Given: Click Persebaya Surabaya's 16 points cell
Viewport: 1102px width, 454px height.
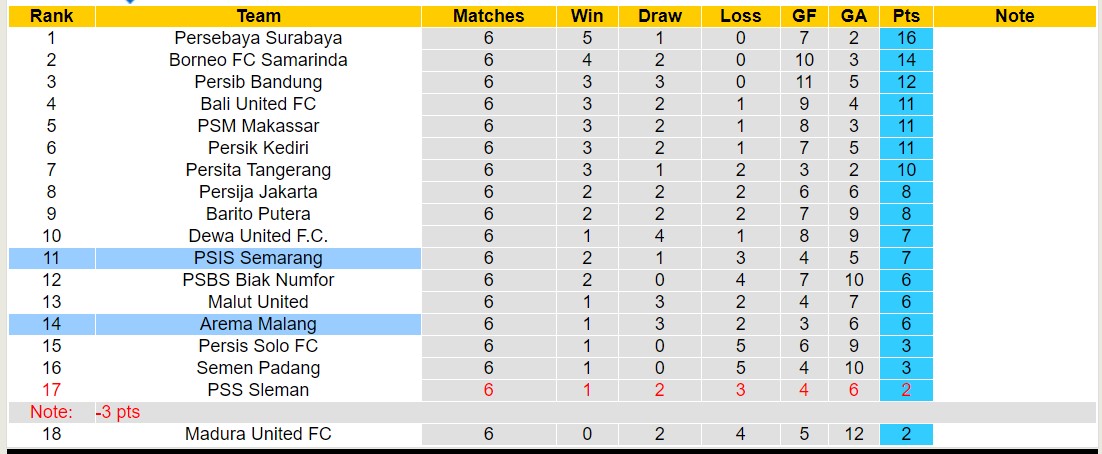Looking at the screenshot, I should 906,38.
